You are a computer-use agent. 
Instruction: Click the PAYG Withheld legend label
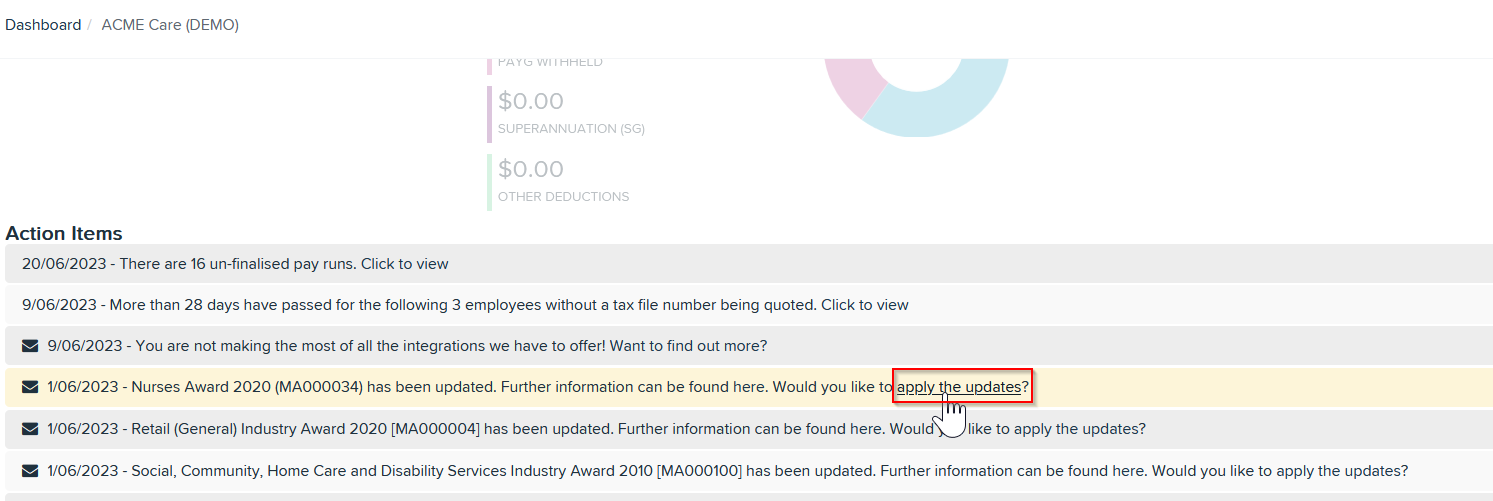[550, 62]
